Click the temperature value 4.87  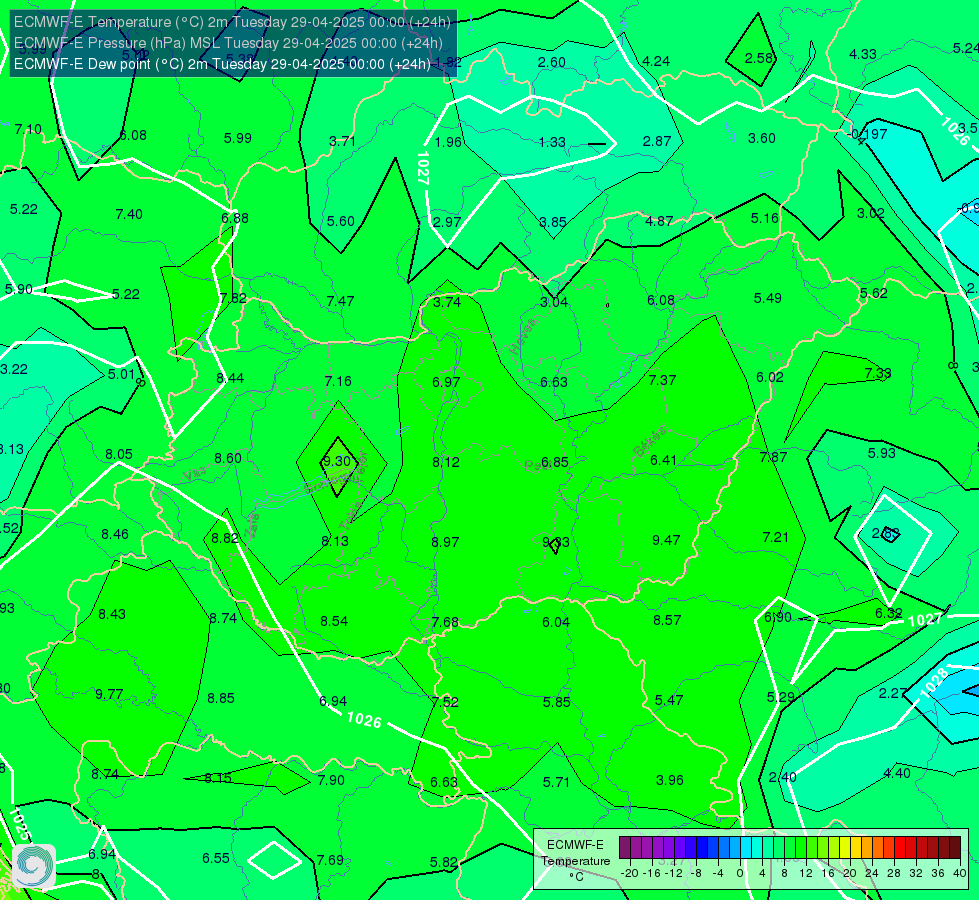click(x=659, y=221)
